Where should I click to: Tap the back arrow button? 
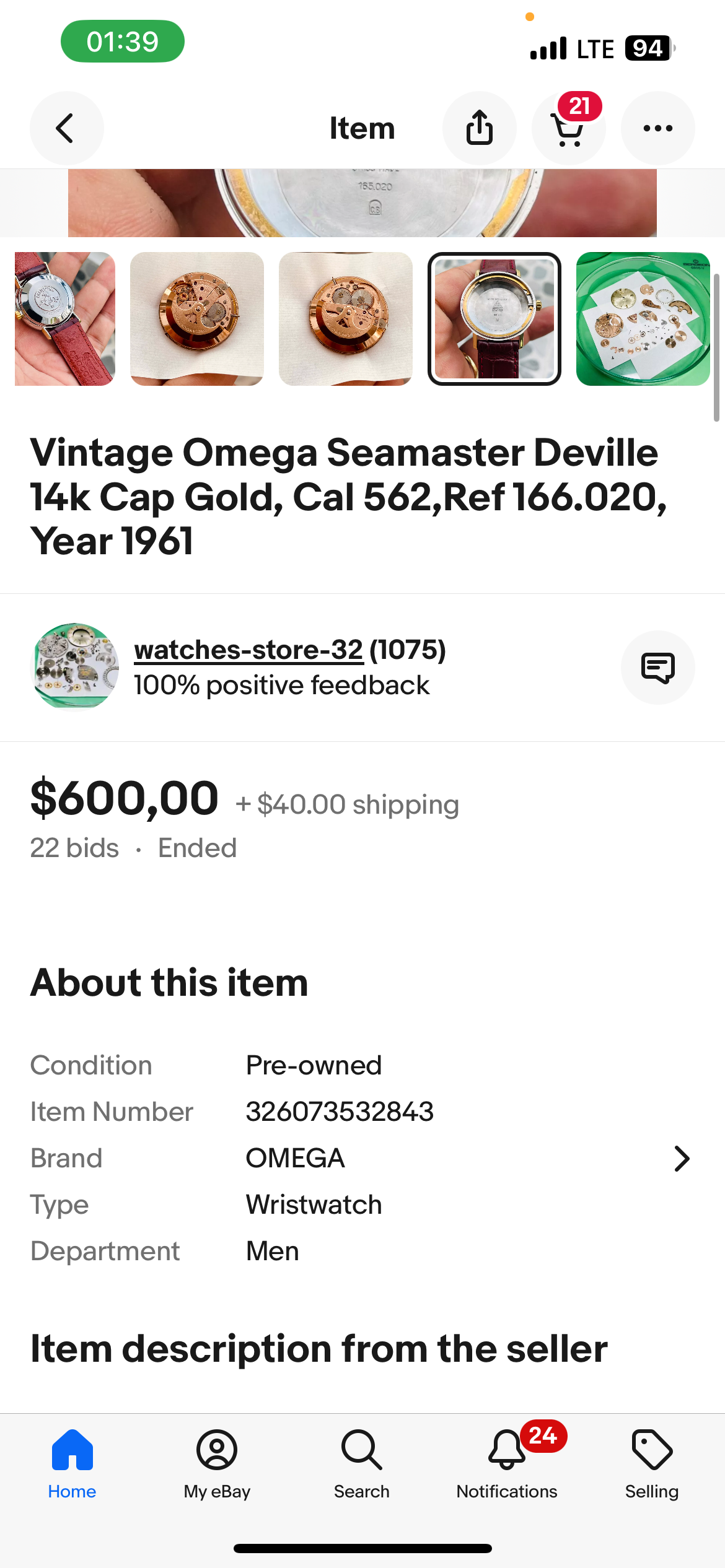(x=66, y=128)
